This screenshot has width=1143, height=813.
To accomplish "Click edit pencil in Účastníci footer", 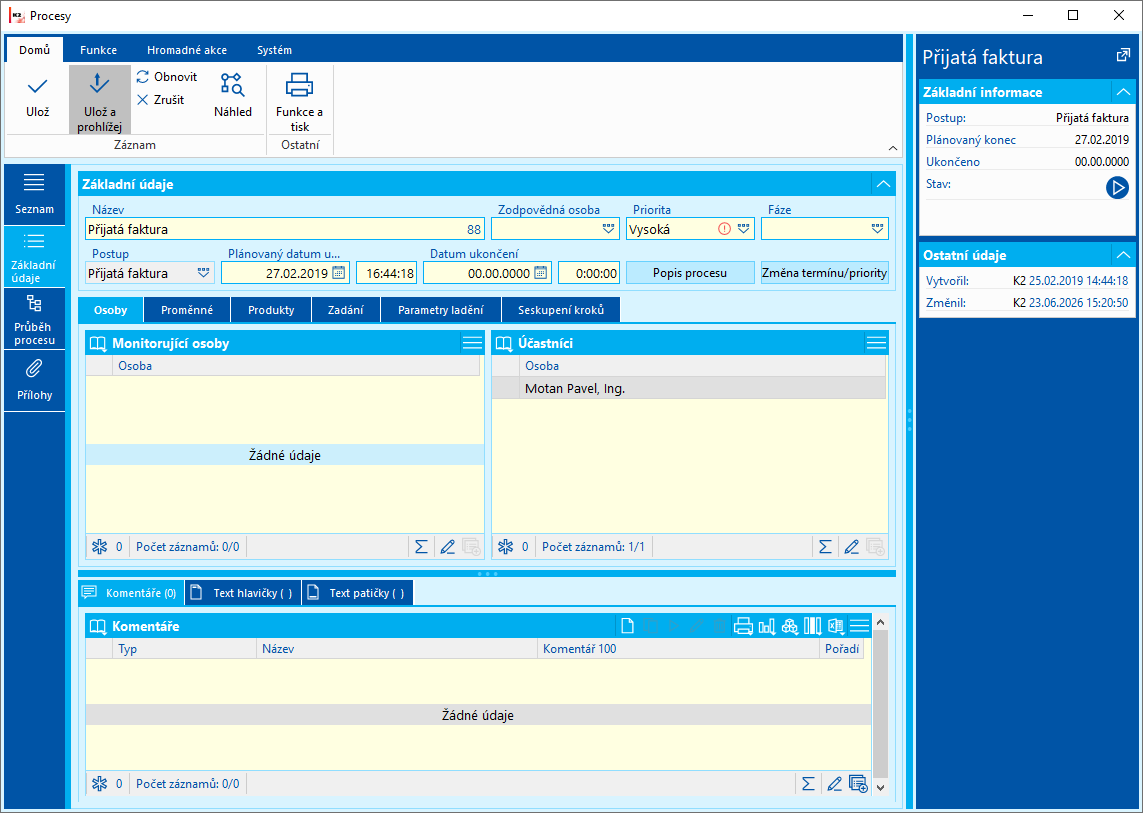I will point(851,546).
